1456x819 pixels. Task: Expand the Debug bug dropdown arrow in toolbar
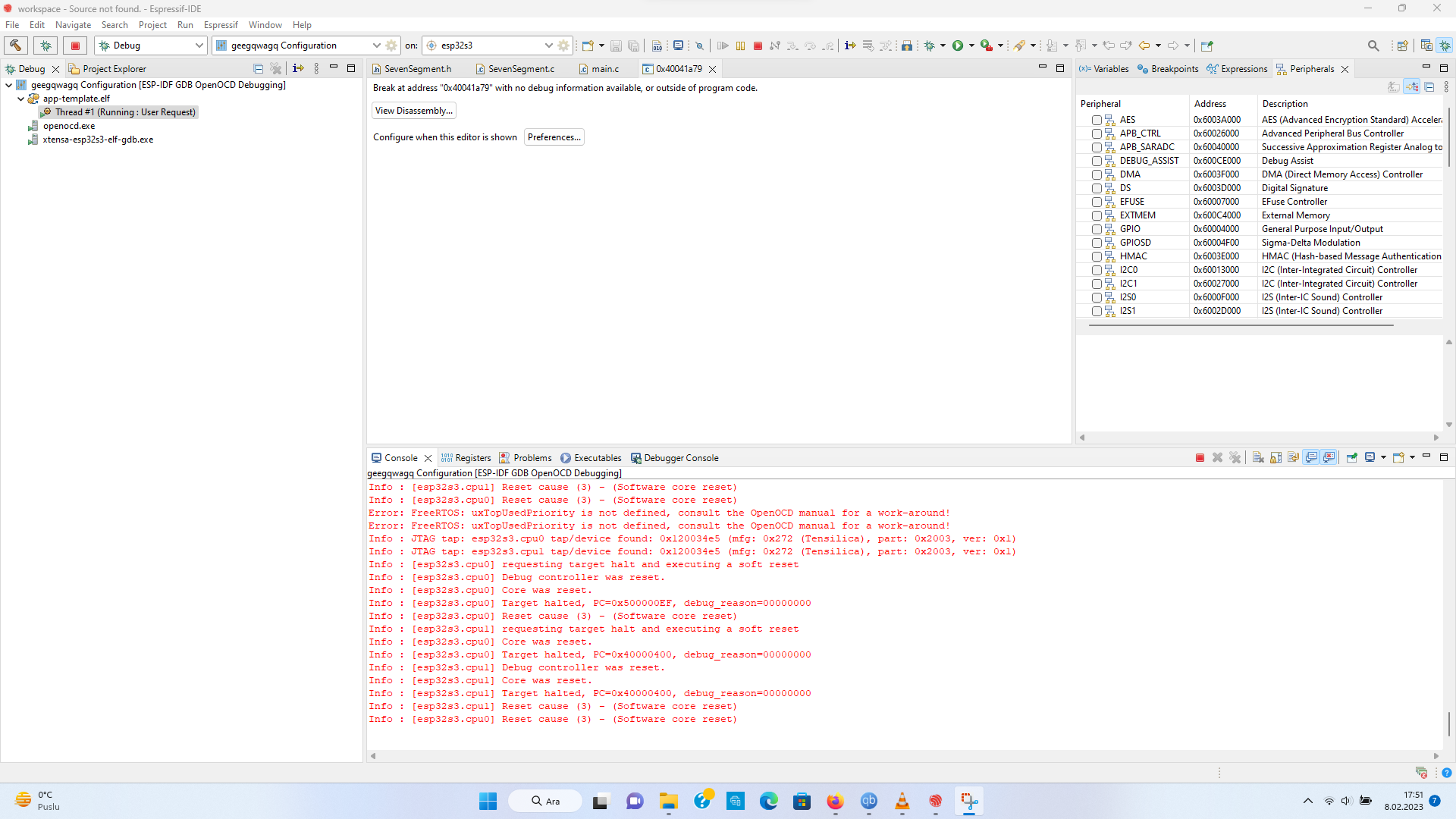943,45
